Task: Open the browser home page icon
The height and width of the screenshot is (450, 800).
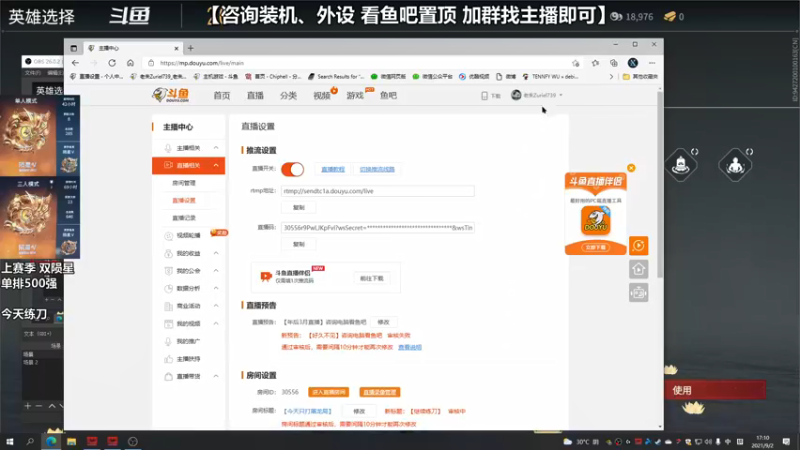Action: click(130, 63)
